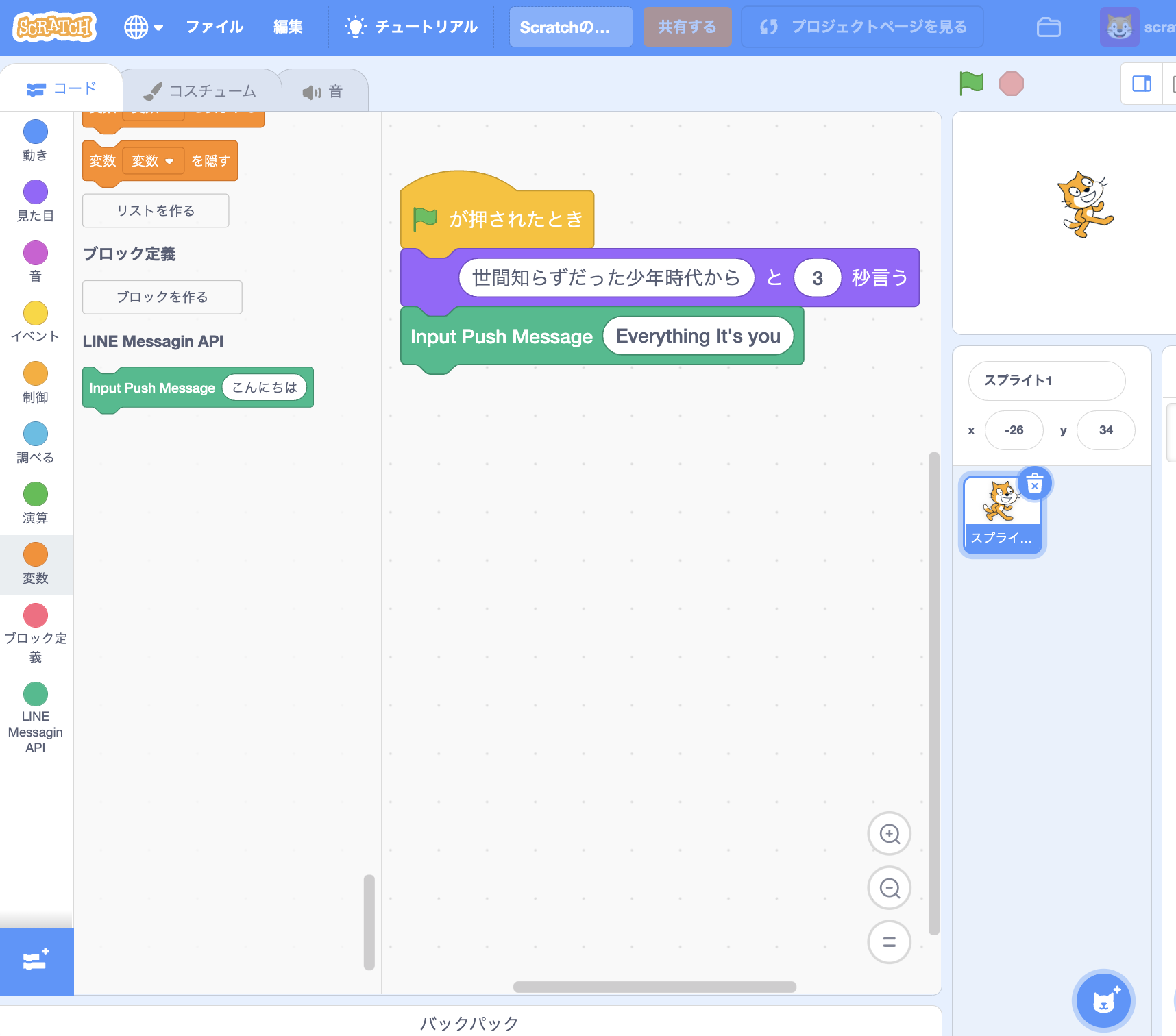Click the 共有する button
This screenshot has width=1176, height=1036.
click(x=687, y=27)
